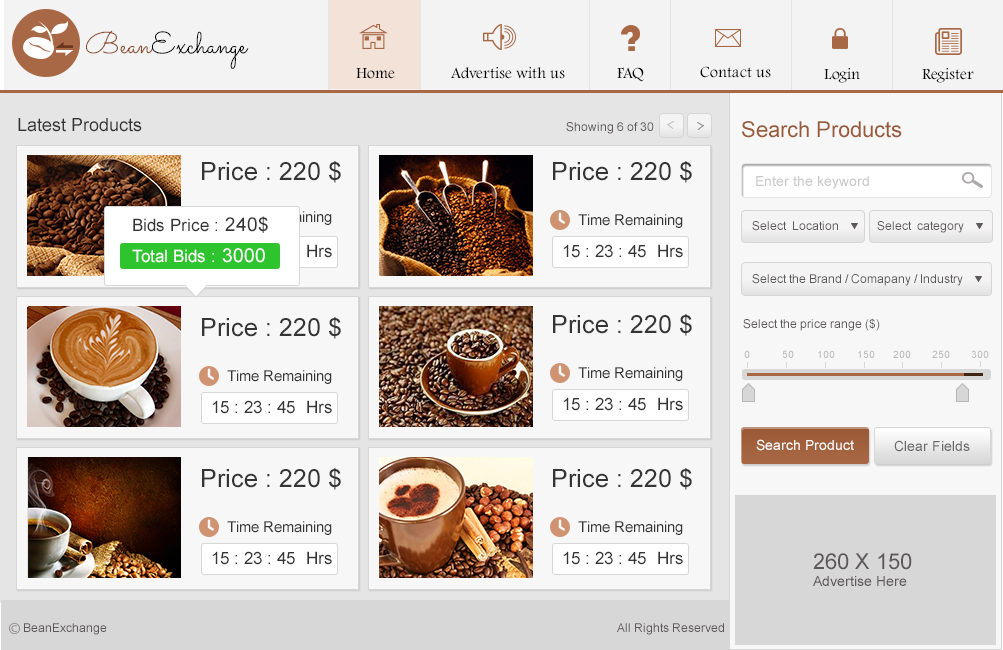Click the 260 X 150 Advertise Here banner
This screenshot has width=1003, height=650.
coord(865,569)
